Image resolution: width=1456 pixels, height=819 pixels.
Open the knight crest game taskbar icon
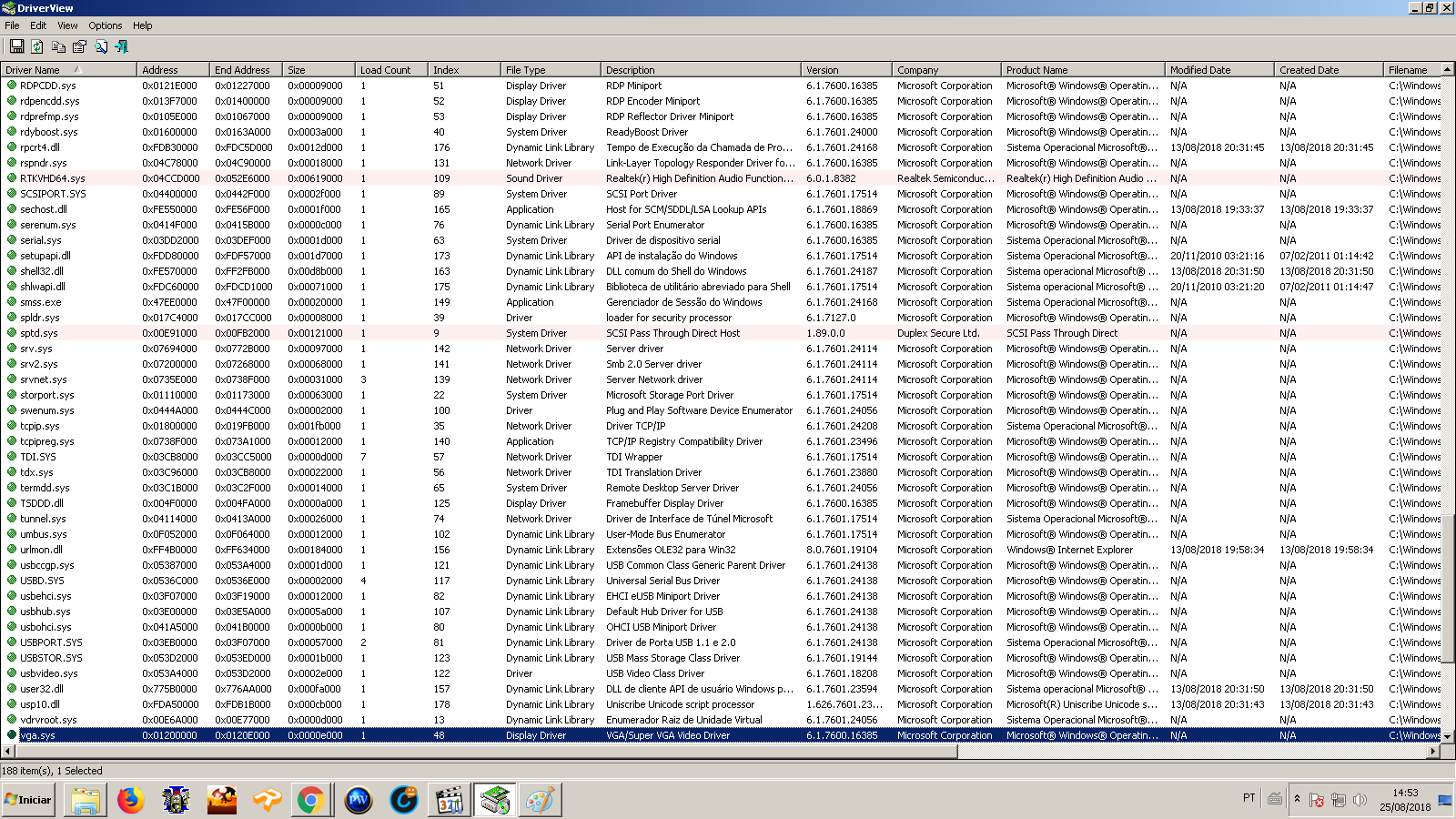pos(176,800)
